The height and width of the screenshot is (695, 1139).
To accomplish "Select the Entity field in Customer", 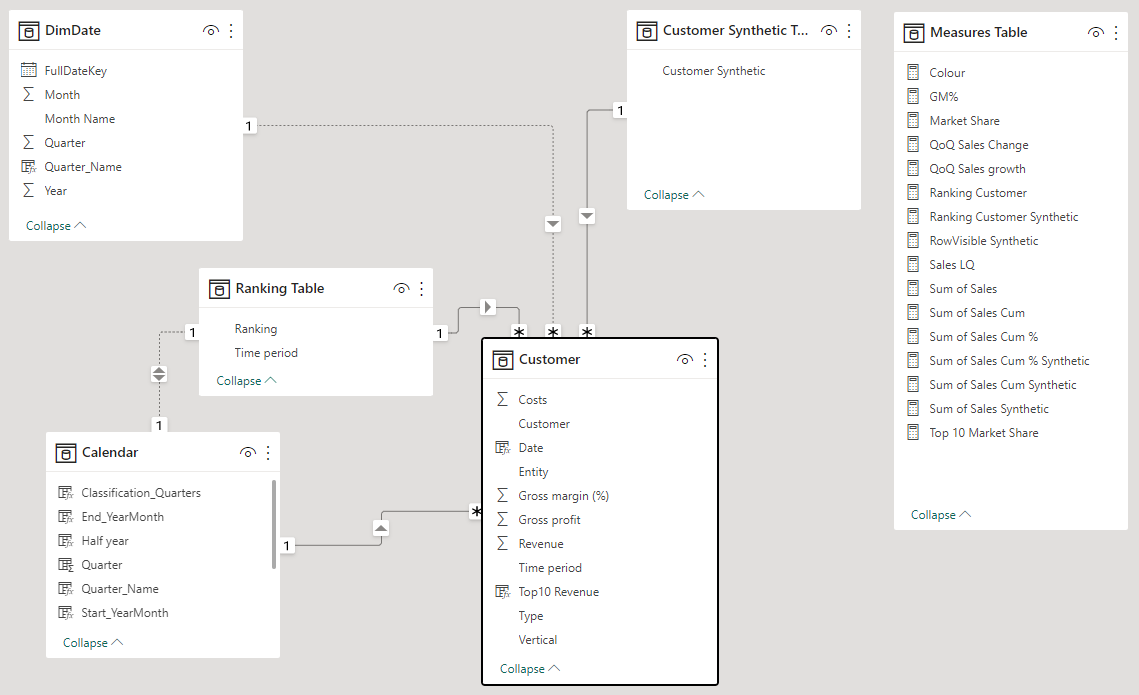I will tap(533, 472).
